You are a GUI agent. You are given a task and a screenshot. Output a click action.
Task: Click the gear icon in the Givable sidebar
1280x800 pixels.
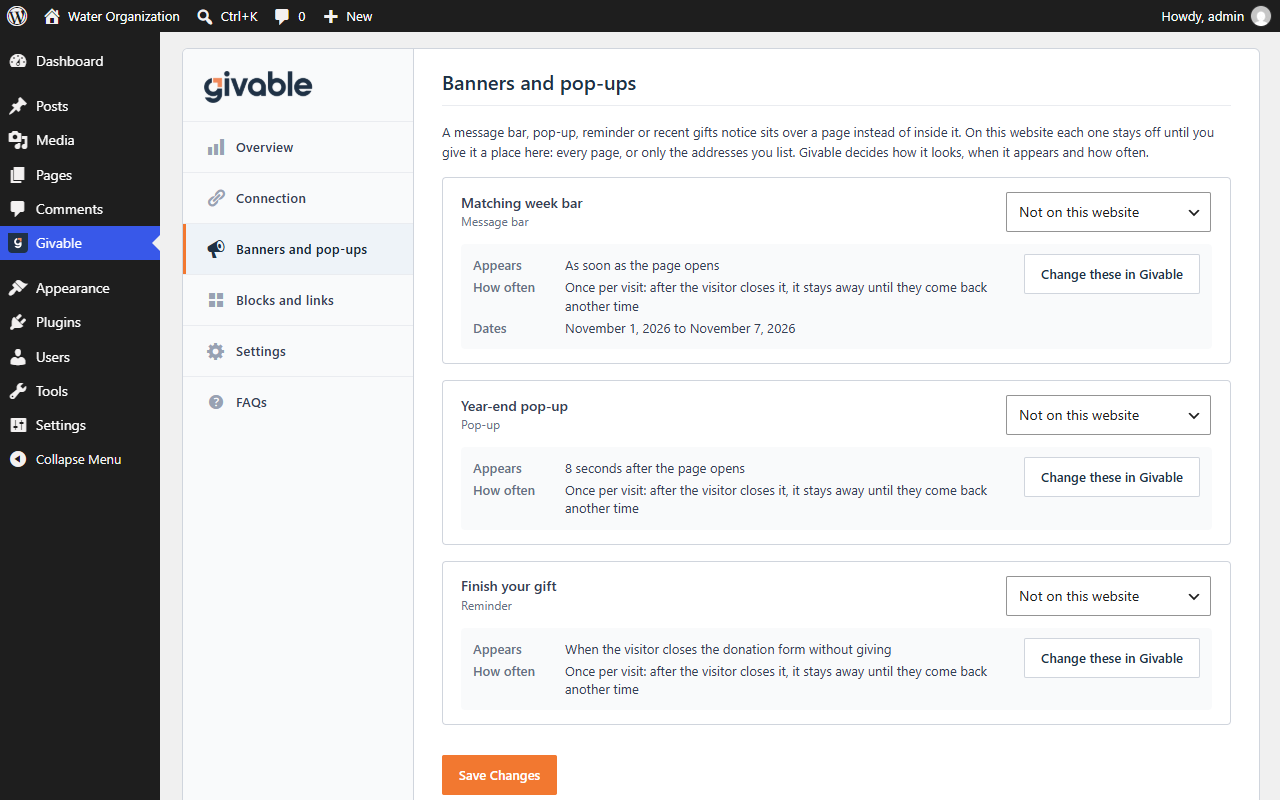tap(216, 351)
